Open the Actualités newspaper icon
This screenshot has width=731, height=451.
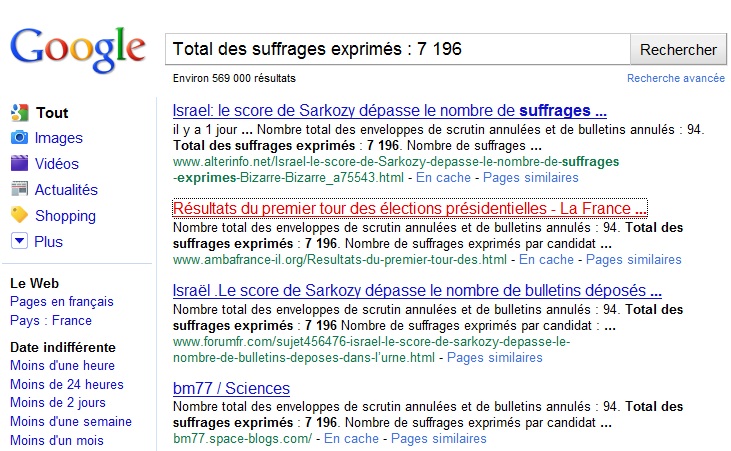tap(19, 189)
